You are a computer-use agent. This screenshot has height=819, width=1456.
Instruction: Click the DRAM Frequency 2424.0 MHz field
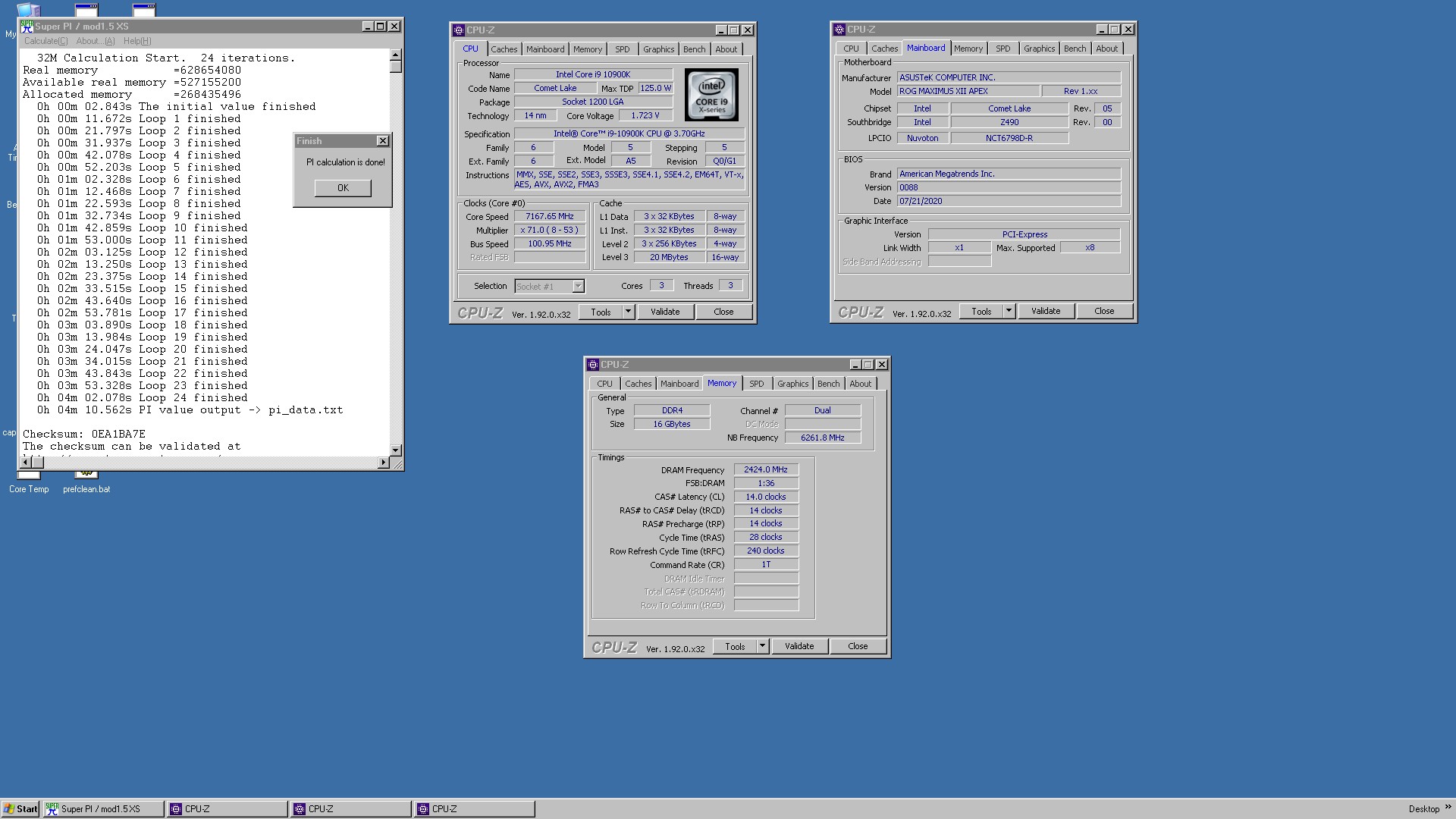(x=766, y=469)
